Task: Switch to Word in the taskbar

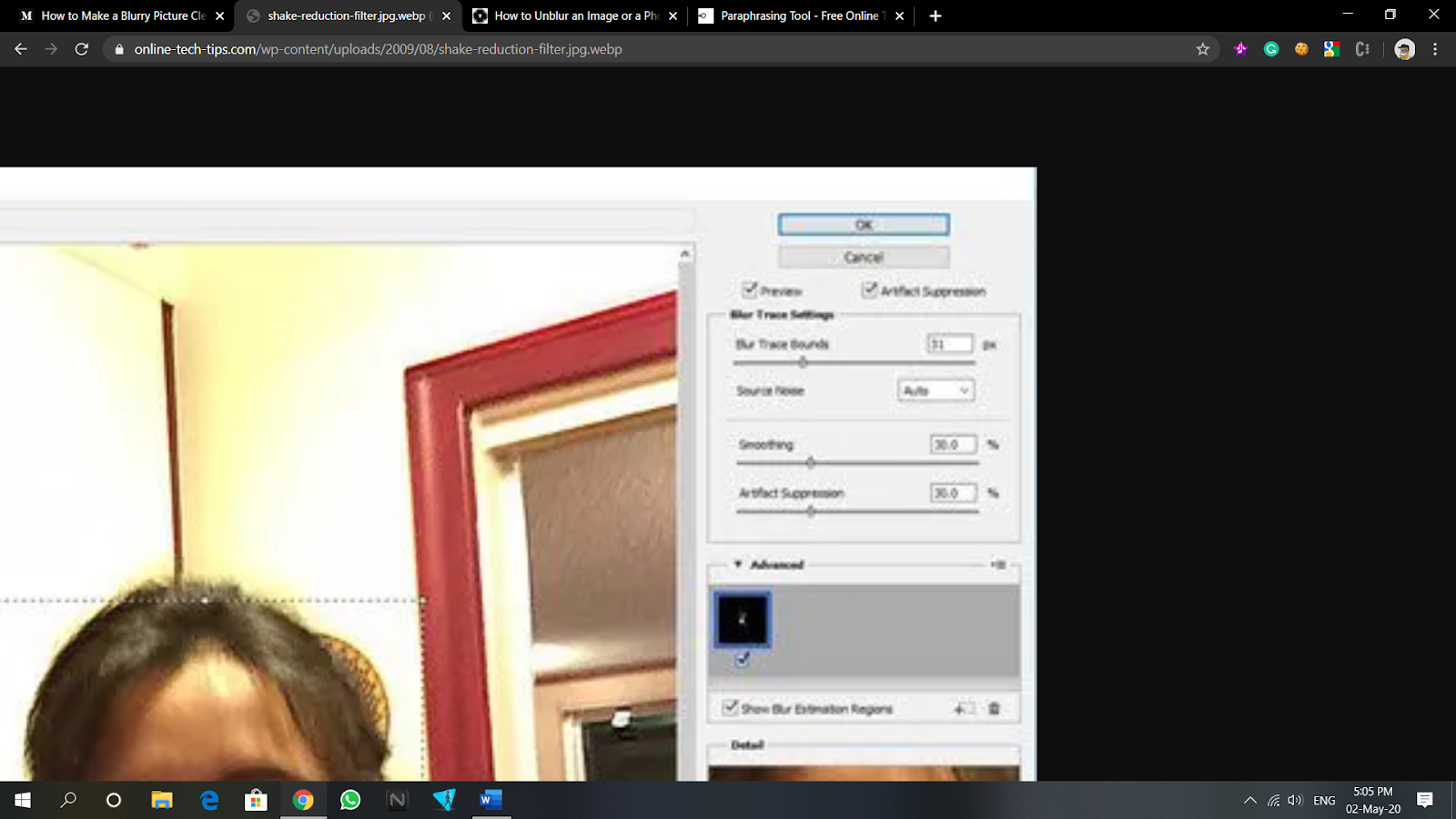Action: coord(491,800)
